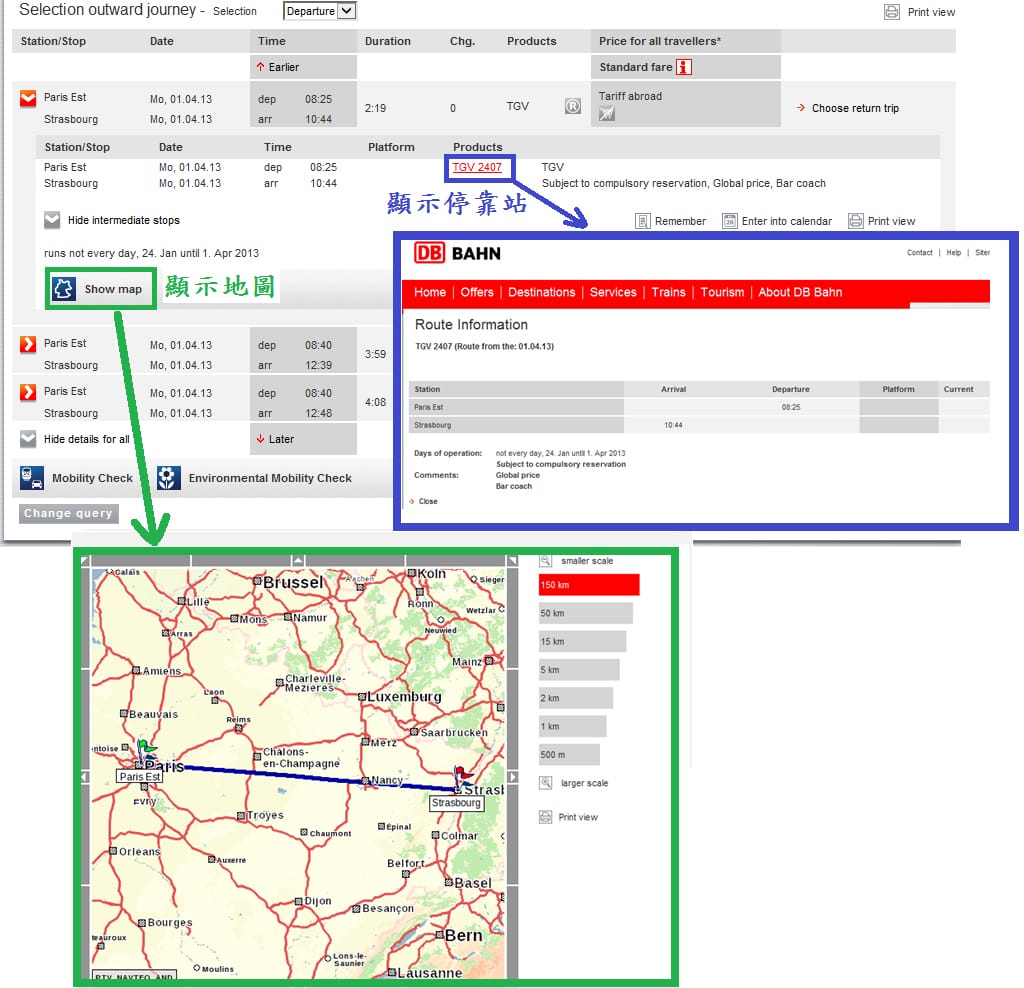Click the smaller scale magnifier icon

545,561
